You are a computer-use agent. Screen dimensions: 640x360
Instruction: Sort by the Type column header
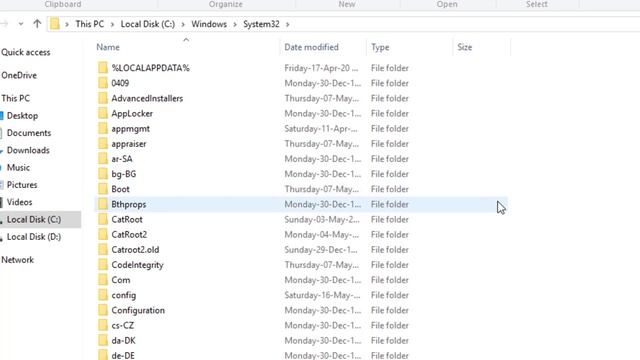(x=380, y=47)
